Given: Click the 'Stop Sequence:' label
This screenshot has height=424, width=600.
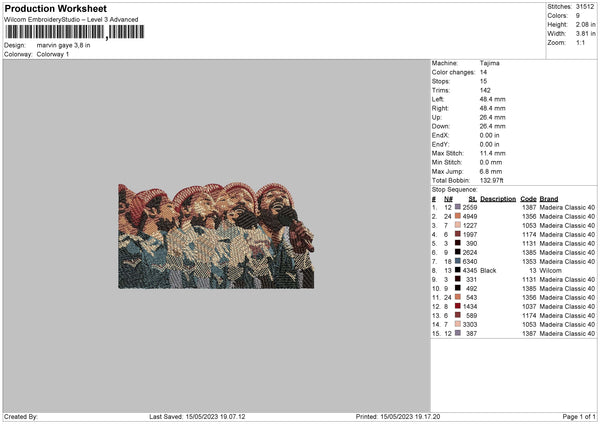Looking at the screenshot, I should (455, 190).
